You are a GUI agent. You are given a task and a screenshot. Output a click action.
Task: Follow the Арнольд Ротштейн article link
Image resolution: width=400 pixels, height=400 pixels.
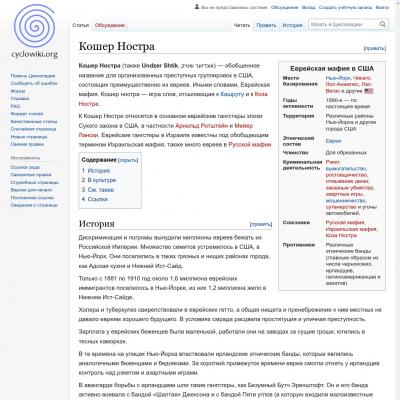[202, 126]
